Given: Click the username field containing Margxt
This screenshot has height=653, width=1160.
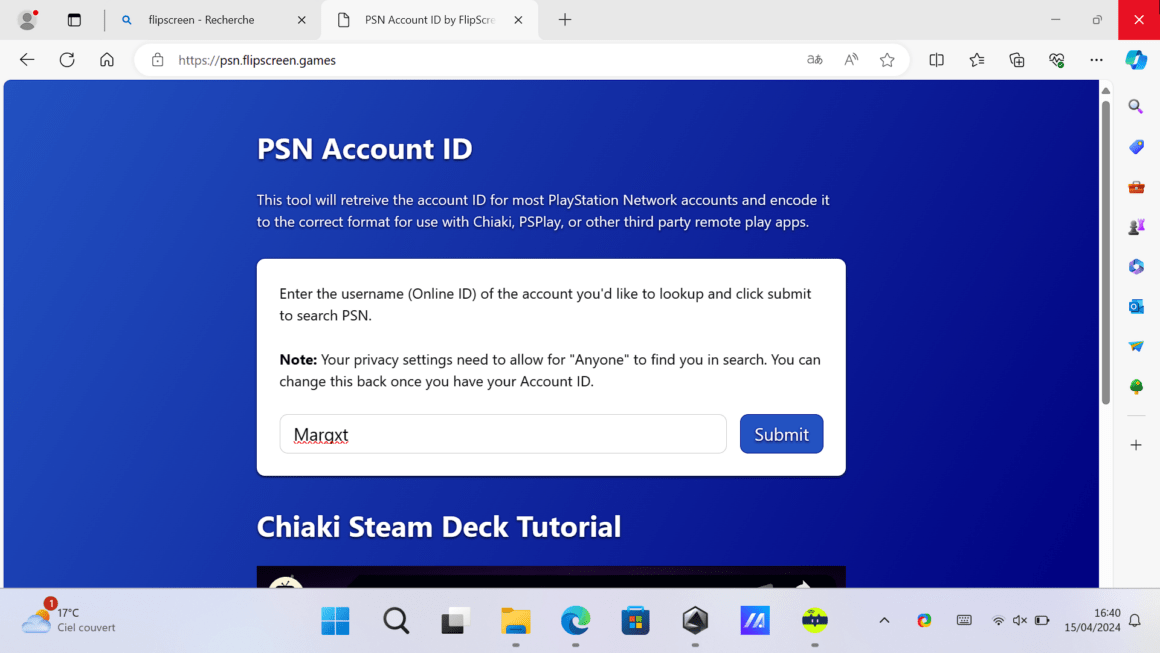Looking at the screenshot, I should [x=503, y=434].
